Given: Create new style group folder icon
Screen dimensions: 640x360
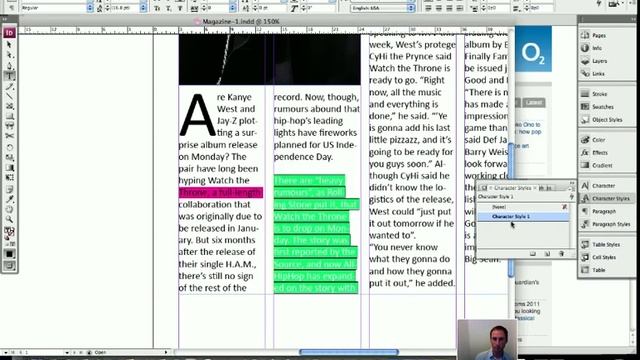Looking at the screenshot, I should point(533,254).
